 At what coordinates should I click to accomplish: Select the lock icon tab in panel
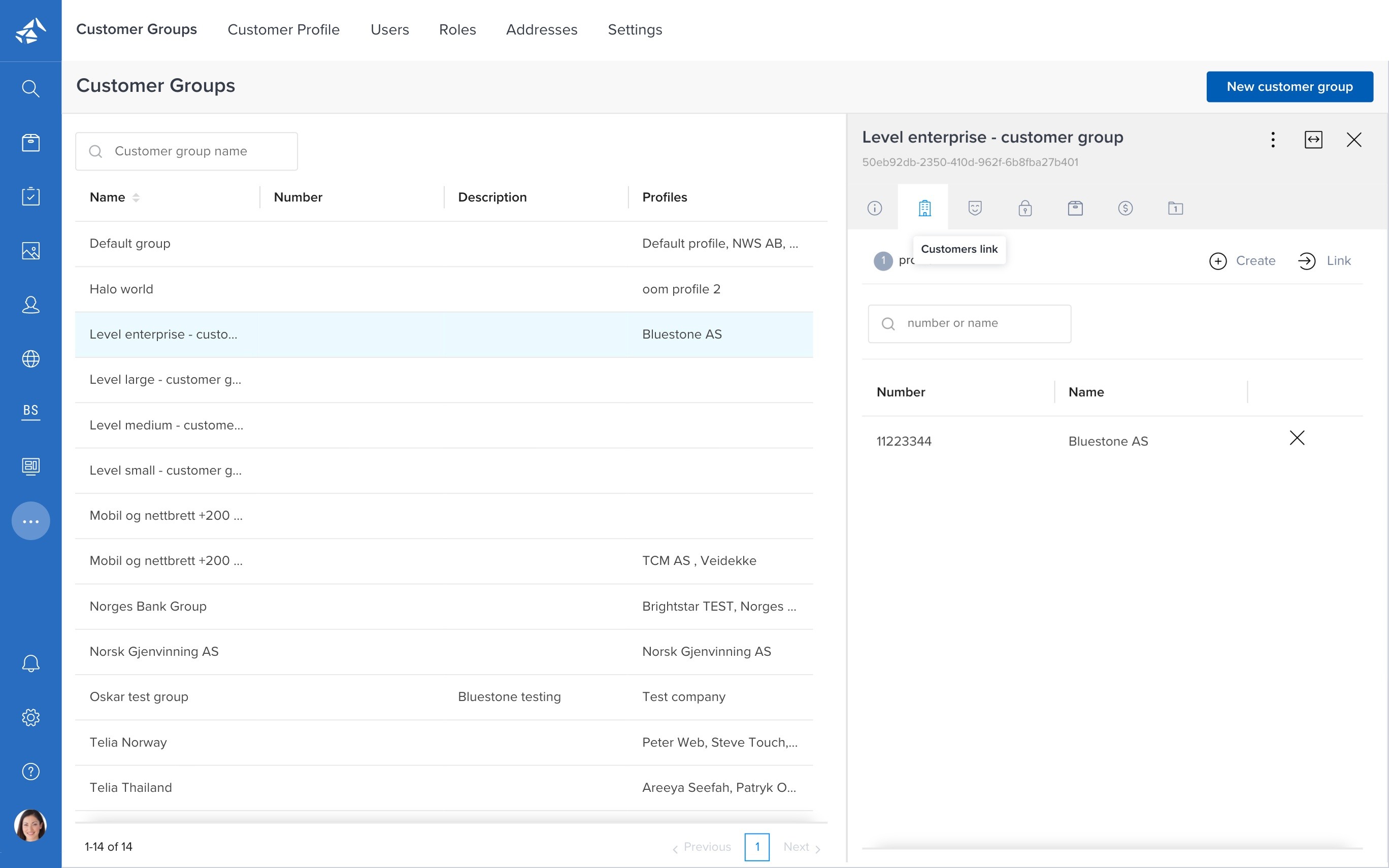[1024, 208]
